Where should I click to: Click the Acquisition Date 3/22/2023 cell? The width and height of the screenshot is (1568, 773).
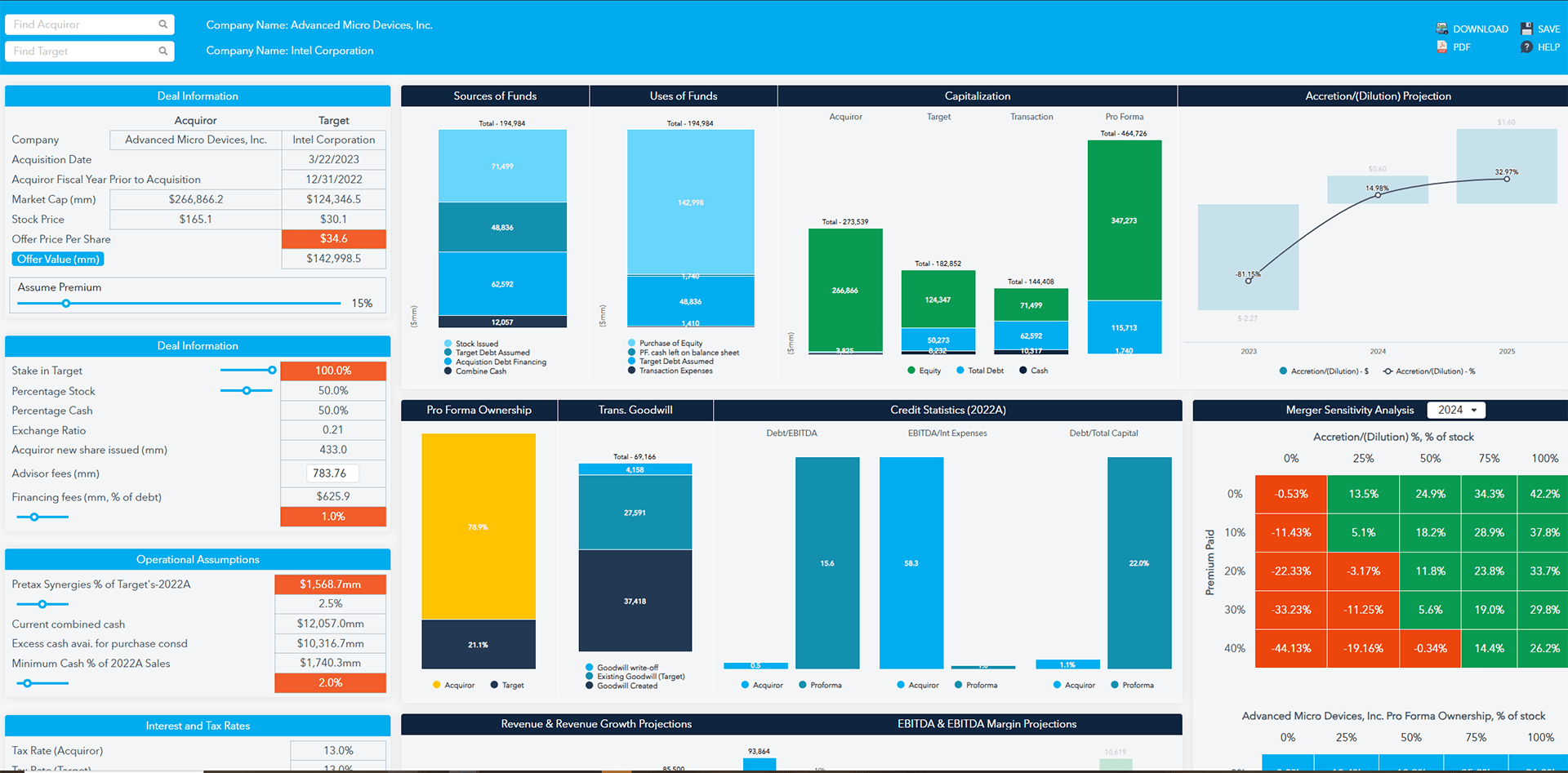pos(333,159)
